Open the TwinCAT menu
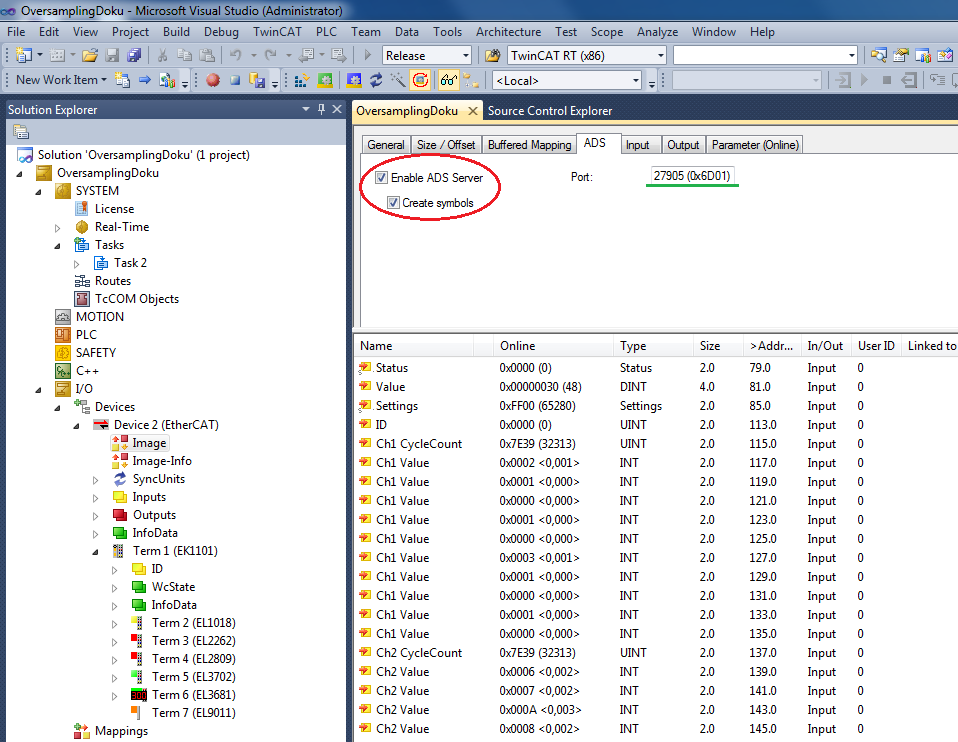The image size is (958, 742). point(279,32)
